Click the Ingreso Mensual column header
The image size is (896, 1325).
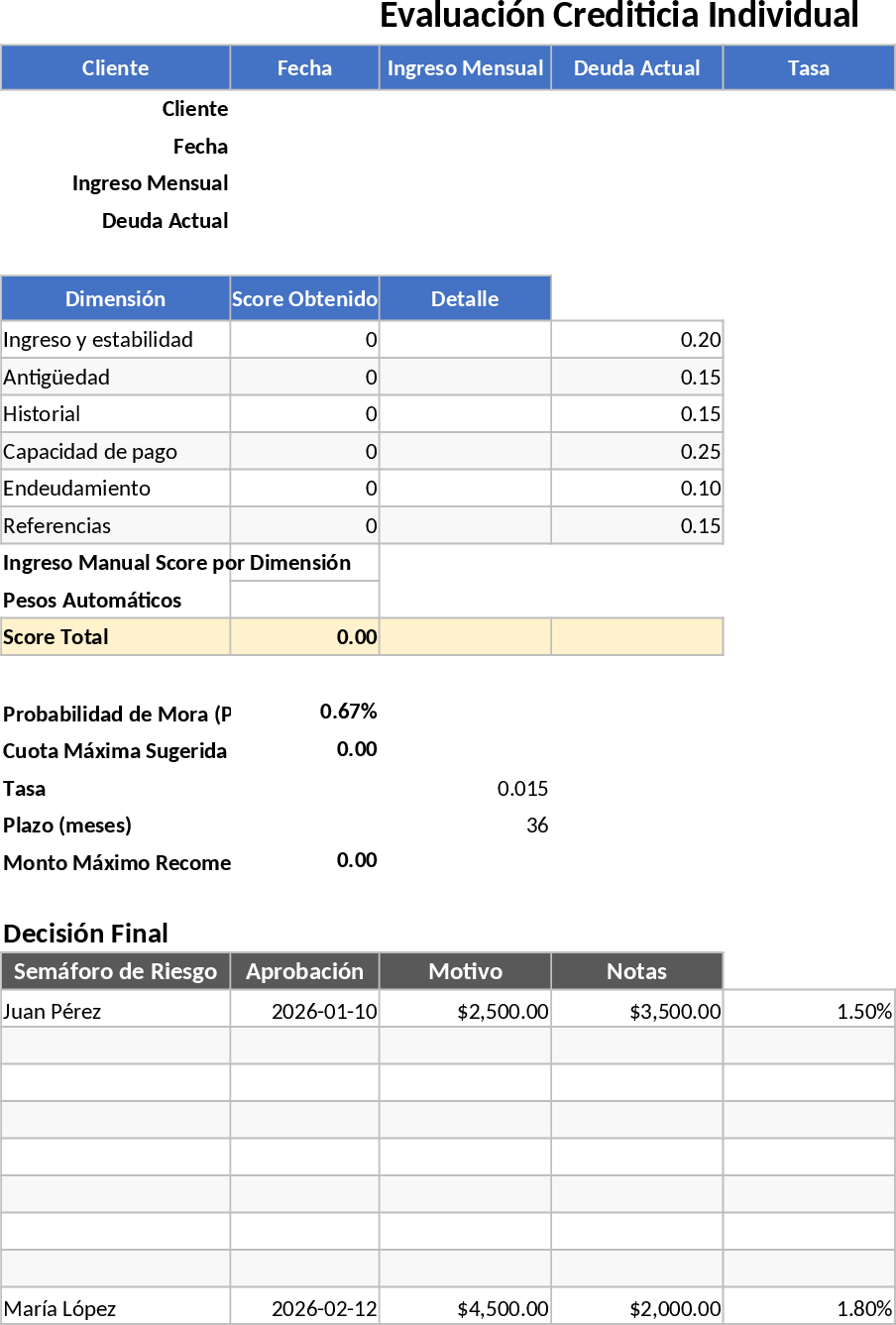point(465,67)
